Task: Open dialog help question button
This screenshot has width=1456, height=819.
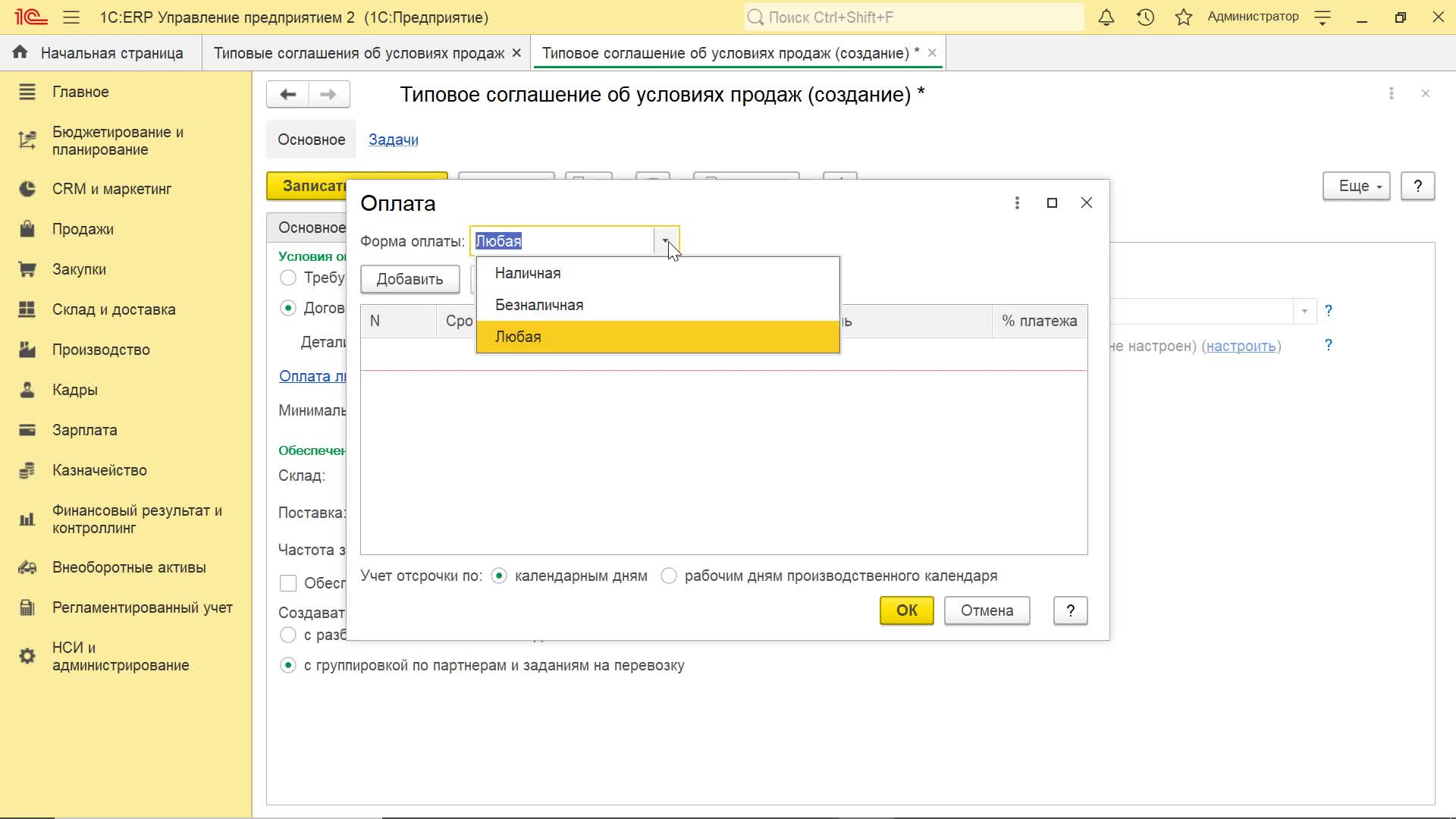Action: click(x=1070, y=610)
